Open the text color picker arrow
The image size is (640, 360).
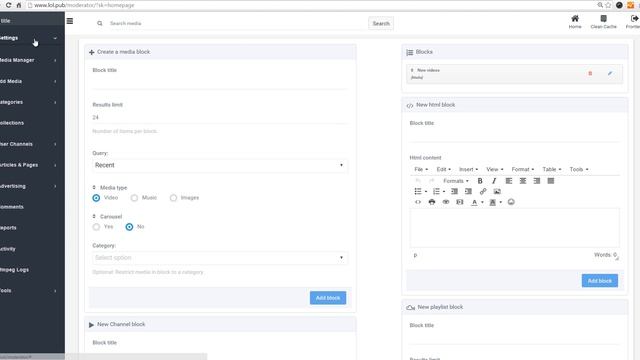pyautogui.click(x=482, y=202)
